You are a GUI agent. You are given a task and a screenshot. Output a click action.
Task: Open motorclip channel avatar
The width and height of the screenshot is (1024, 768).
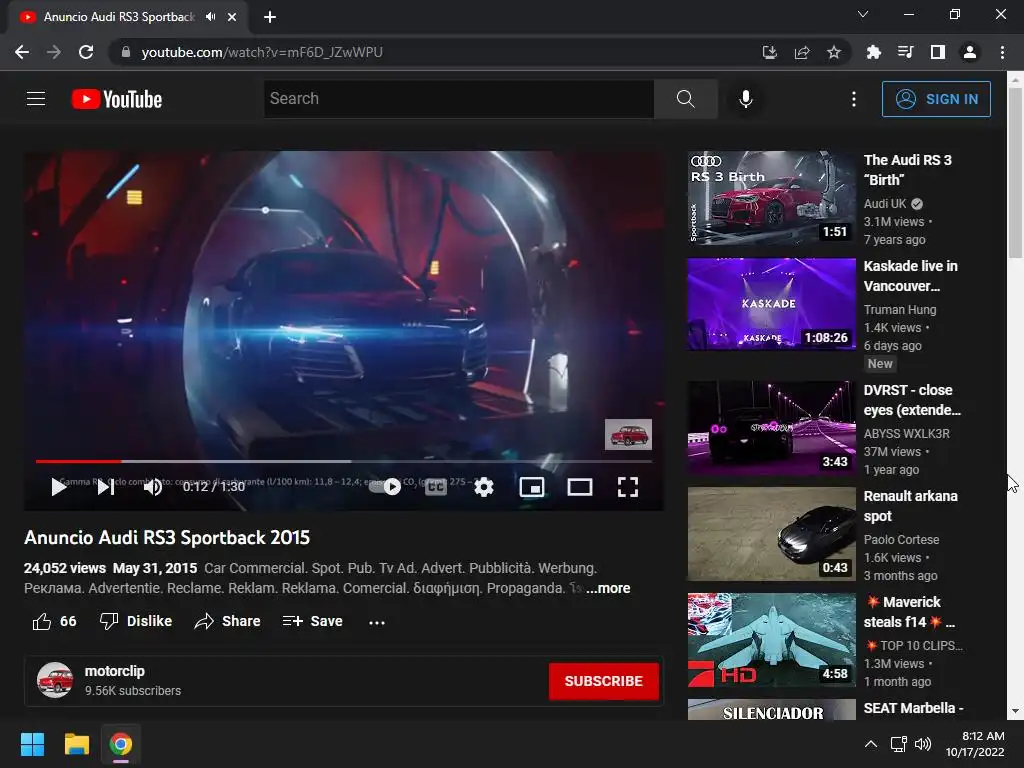coord(55,680)
